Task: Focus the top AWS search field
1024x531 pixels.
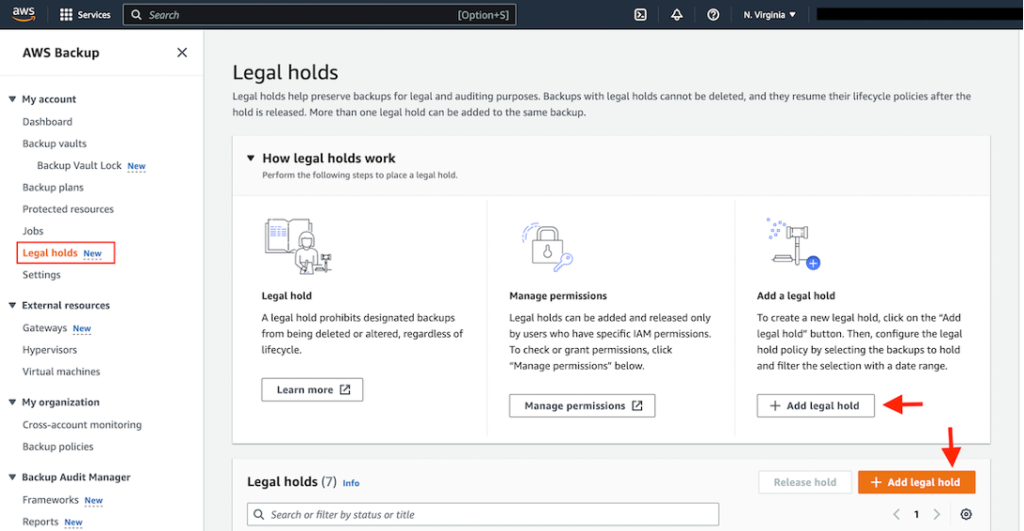Action: tap(319, 14)
